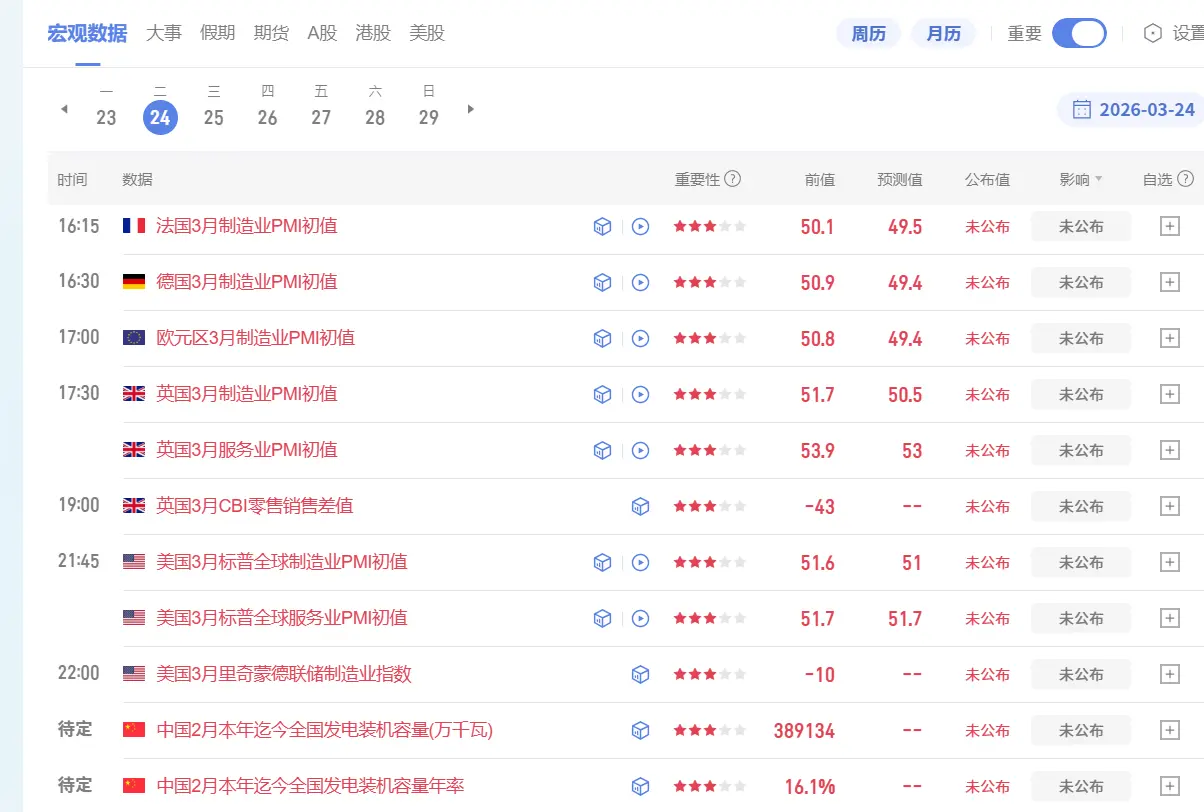Add 法国3月制造业PMI初值 to 自选

click(x=1169, y=227)
